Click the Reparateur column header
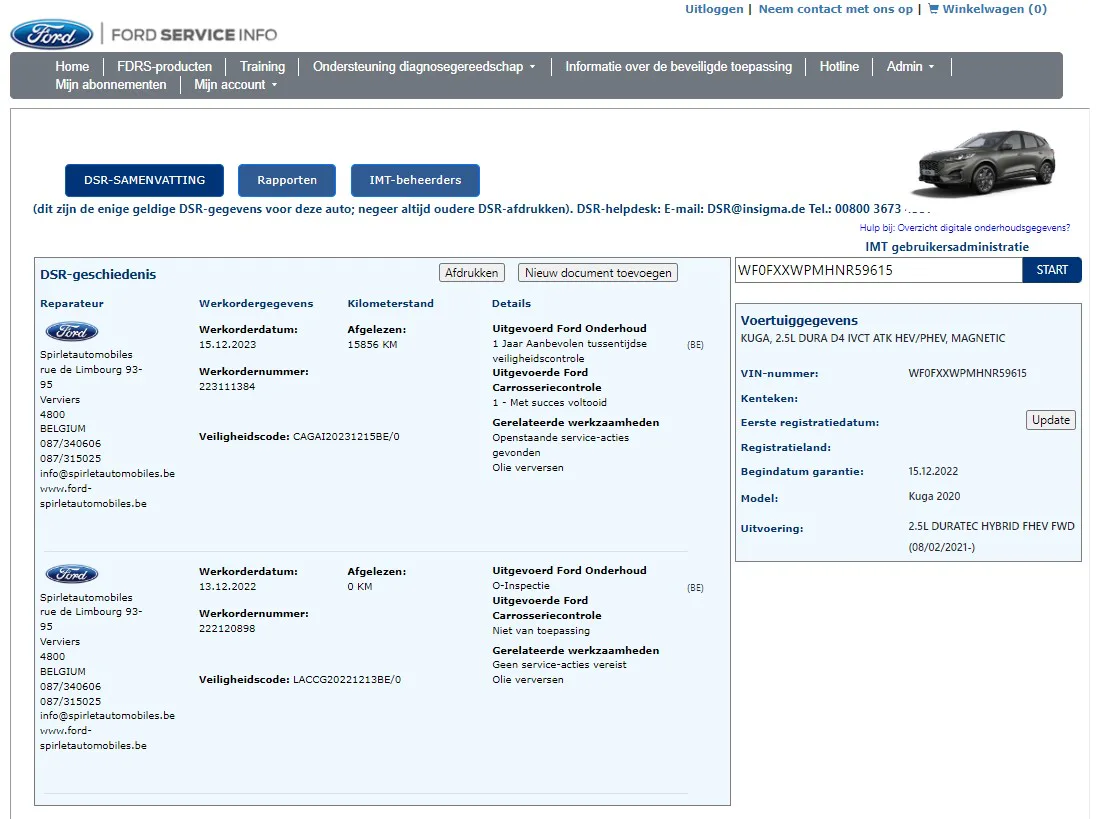 point(72,303)
